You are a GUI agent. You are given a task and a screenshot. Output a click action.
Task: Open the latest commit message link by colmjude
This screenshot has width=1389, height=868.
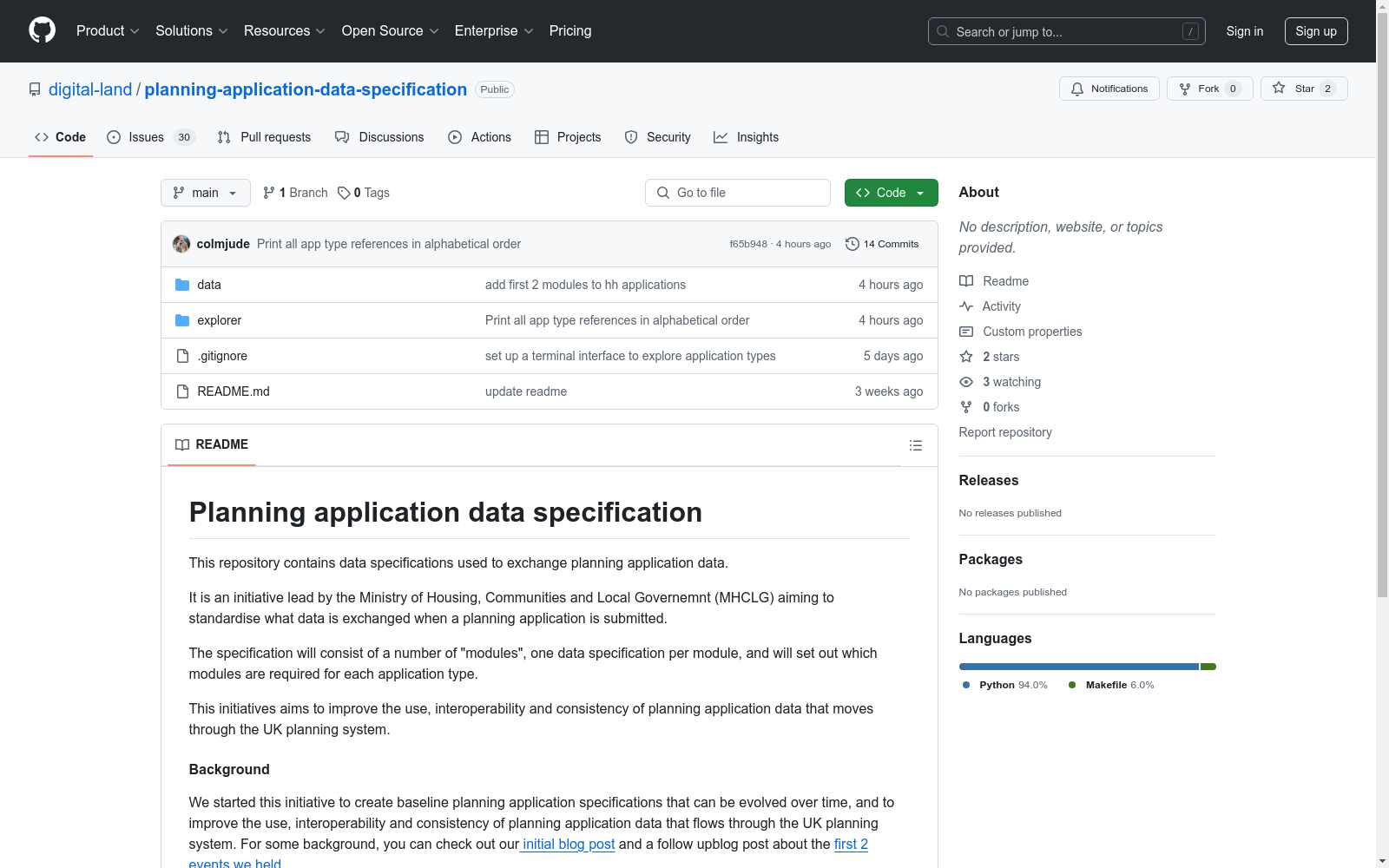pyautogui.click(x=389, y=244)
